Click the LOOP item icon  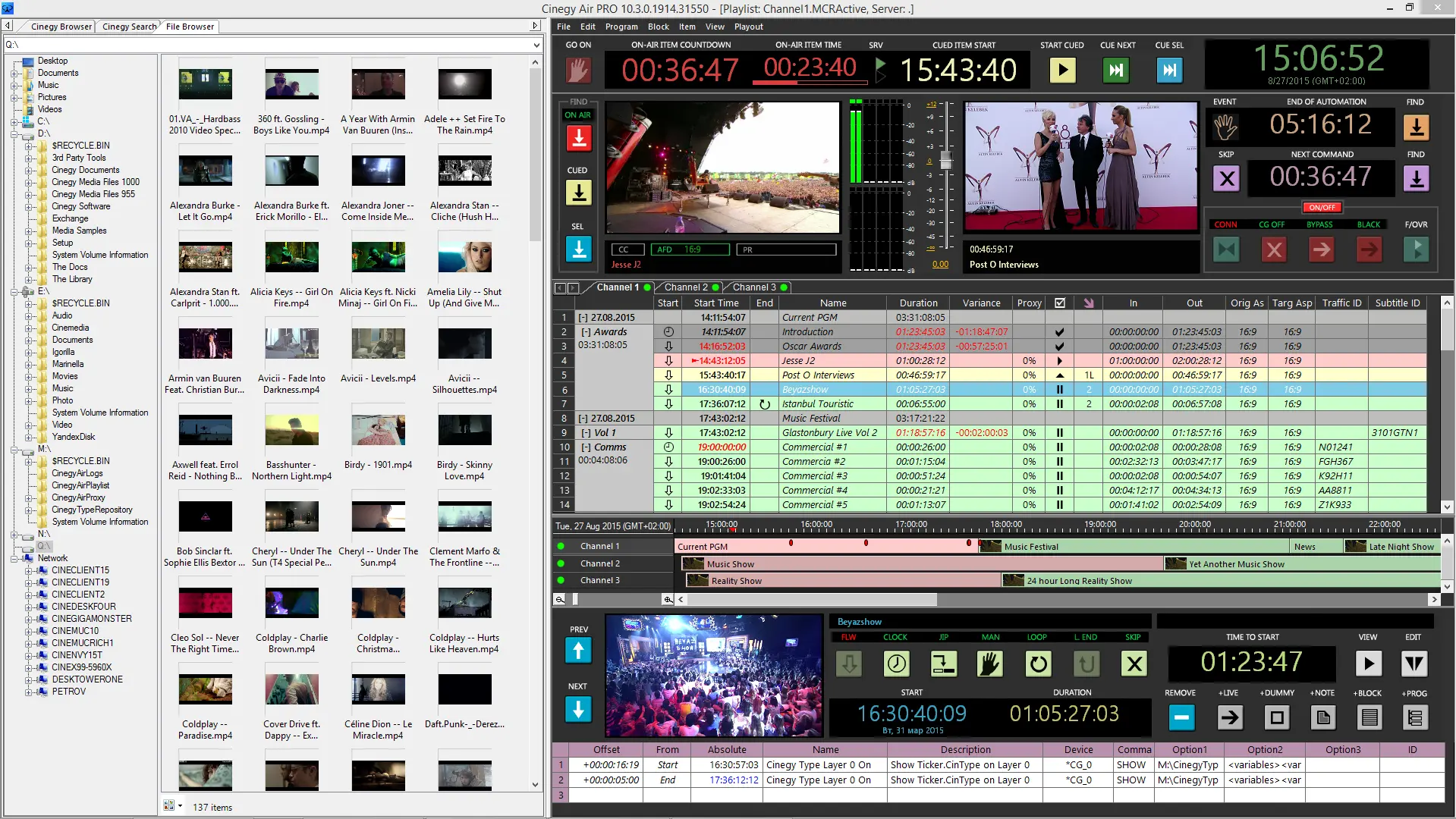(x=1037, y=664)
